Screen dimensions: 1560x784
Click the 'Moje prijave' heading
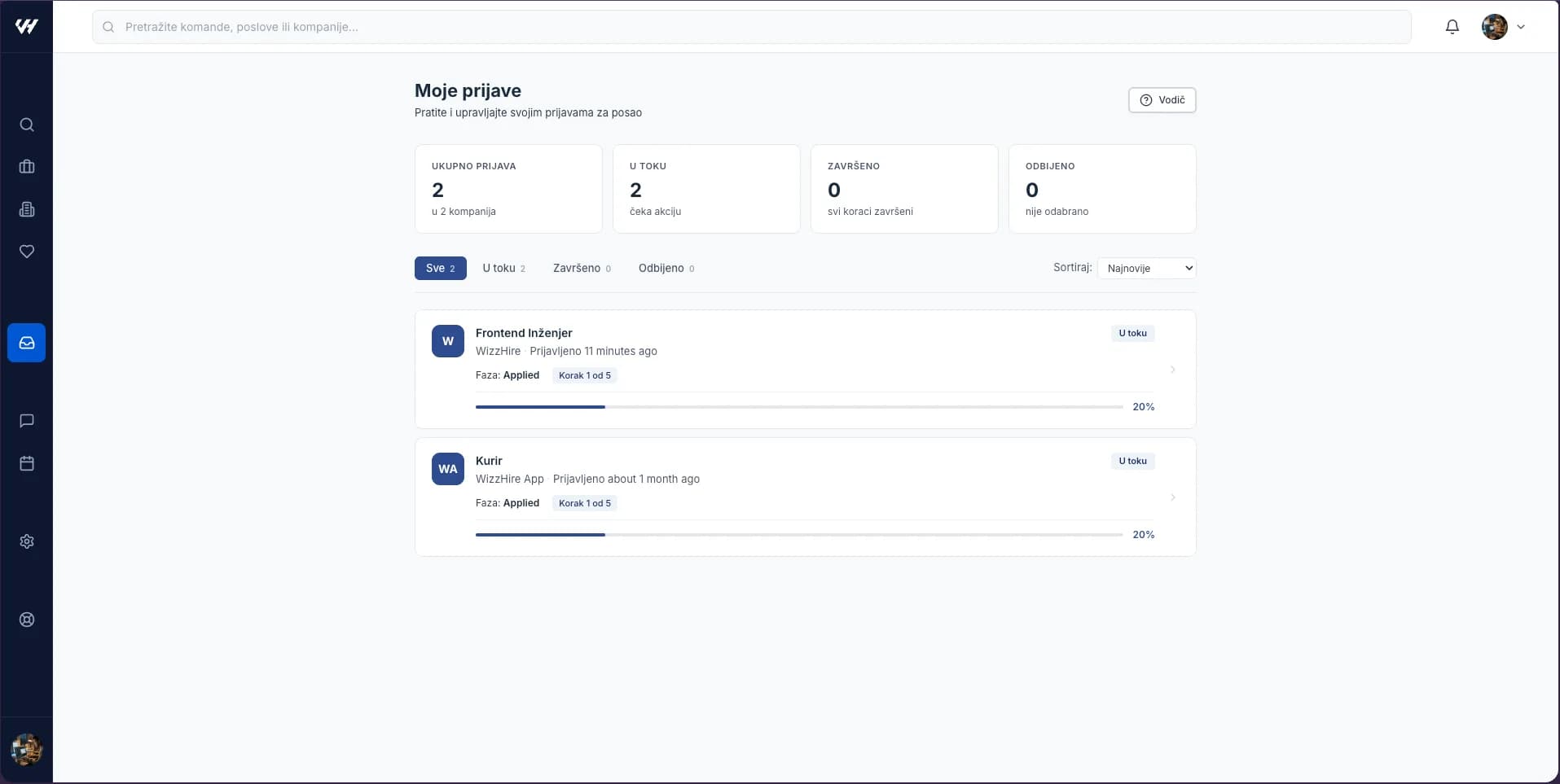(x=468, y=90)
